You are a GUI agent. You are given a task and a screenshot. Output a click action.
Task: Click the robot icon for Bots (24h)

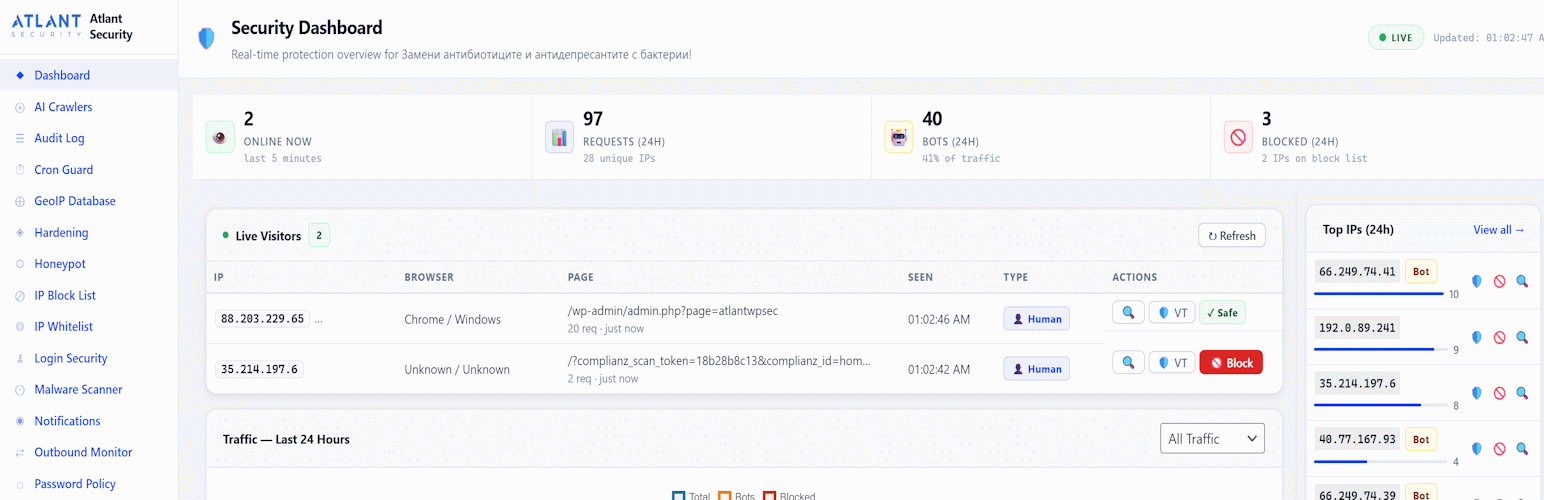click(x=899, y=137)
